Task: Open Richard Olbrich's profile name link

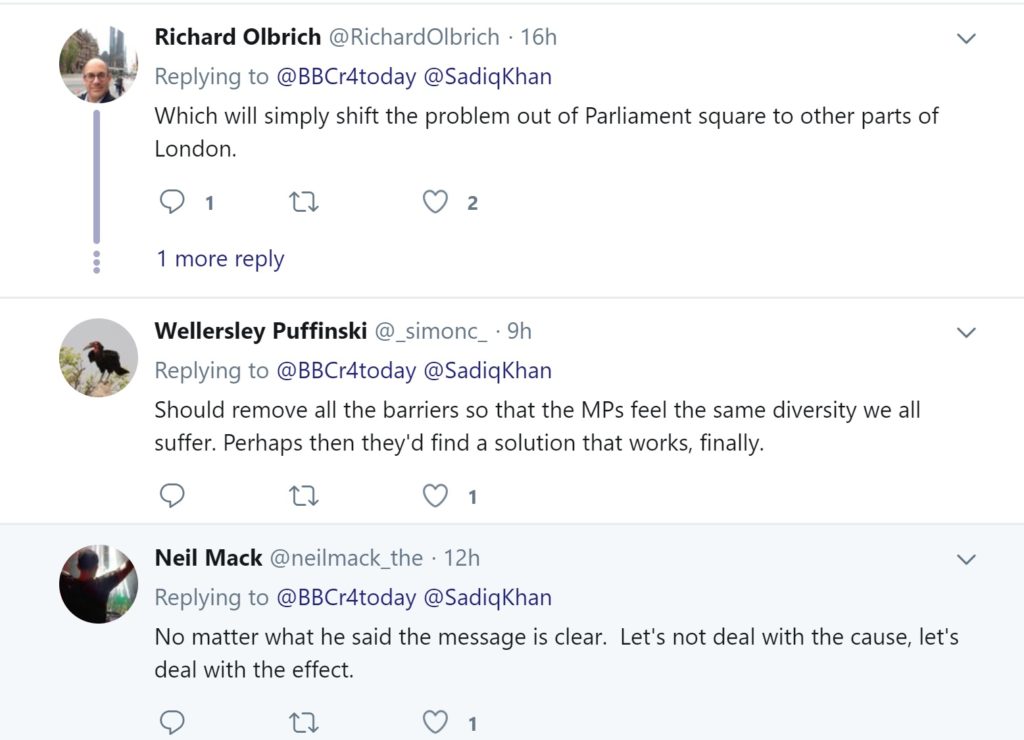Action: tap(238, 37)
